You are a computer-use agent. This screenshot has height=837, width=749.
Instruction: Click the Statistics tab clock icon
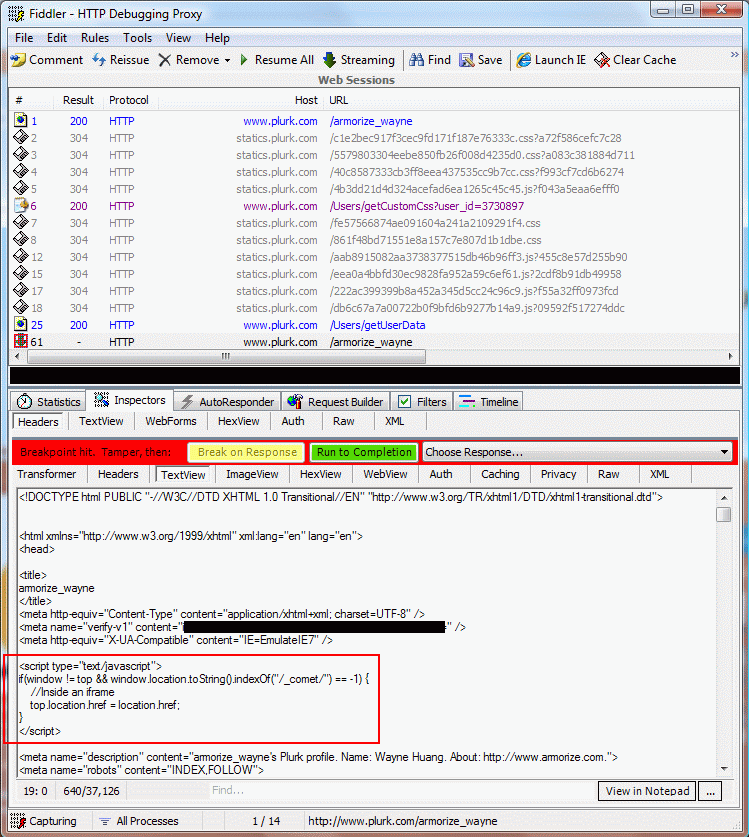click(x=24, y=401)
